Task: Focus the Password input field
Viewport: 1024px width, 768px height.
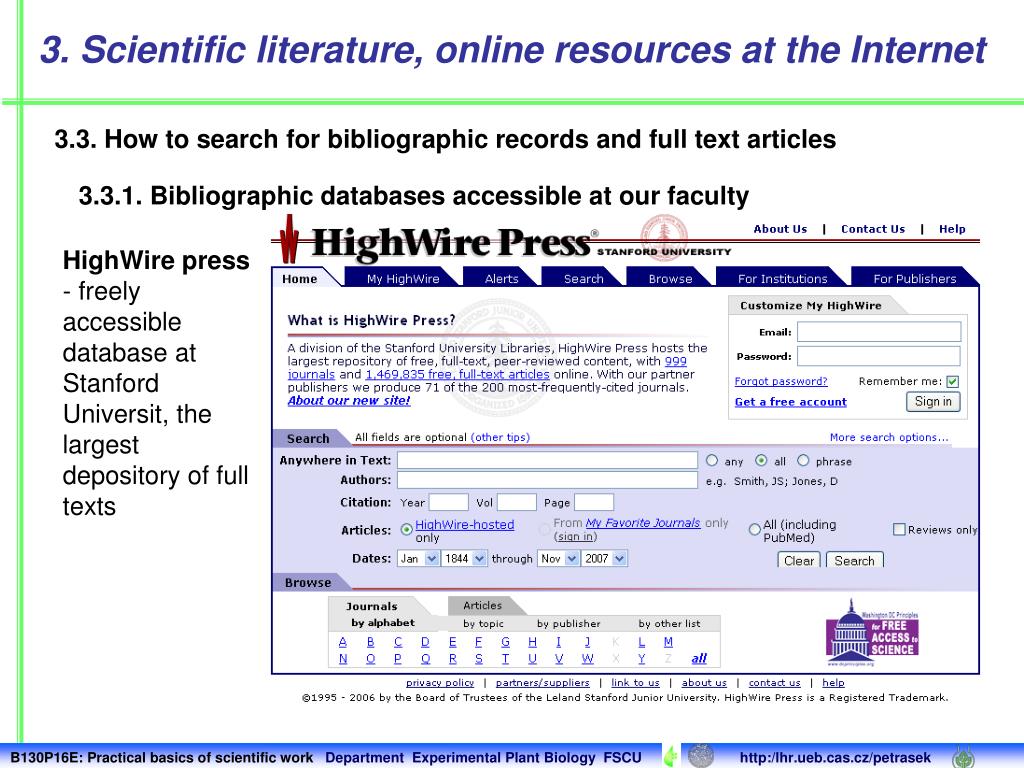Action: click(879, 356)
